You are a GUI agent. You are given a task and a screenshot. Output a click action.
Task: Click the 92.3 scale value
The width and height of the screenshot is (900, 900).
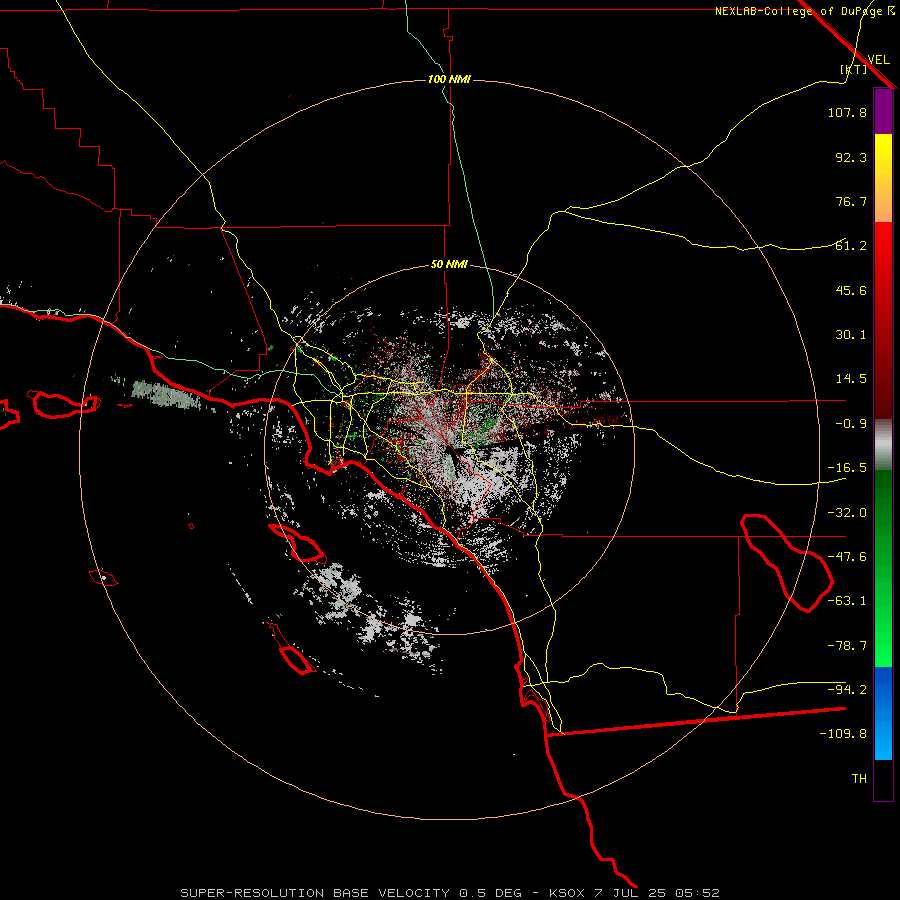tap(851, 157)
